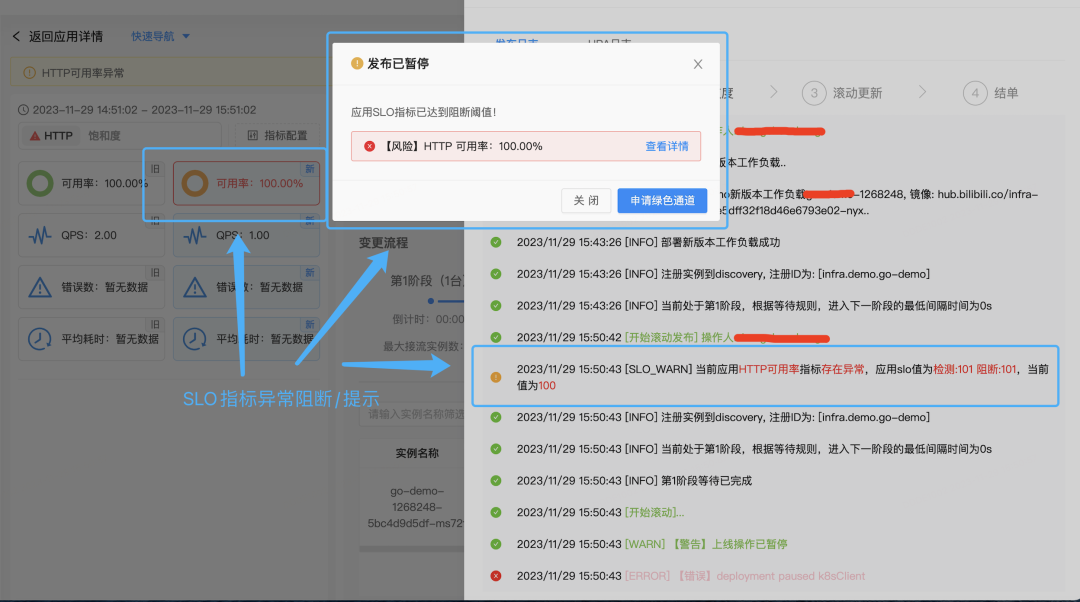Select the 15:50:42 [开始滚动发布] log line
The image size is (1080, 602).
pos(673,338)
